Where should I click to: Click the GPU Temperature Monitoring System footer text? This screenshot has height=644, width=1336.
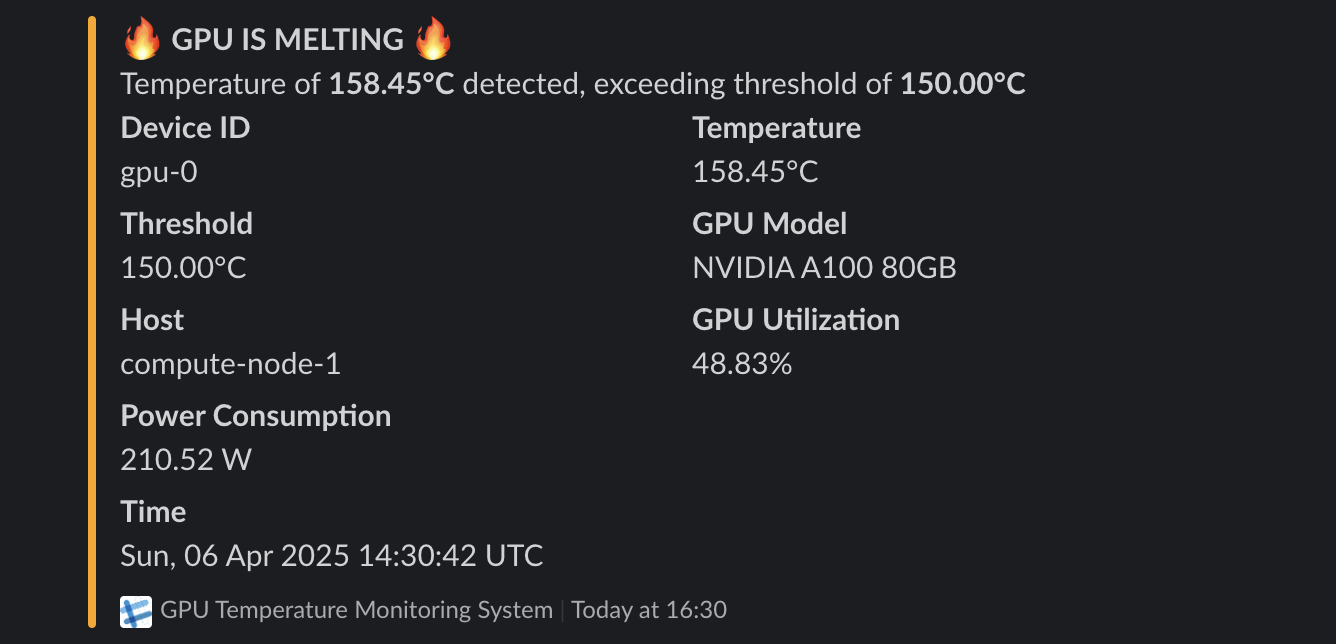pyautogui.click(x=356, y=610)
